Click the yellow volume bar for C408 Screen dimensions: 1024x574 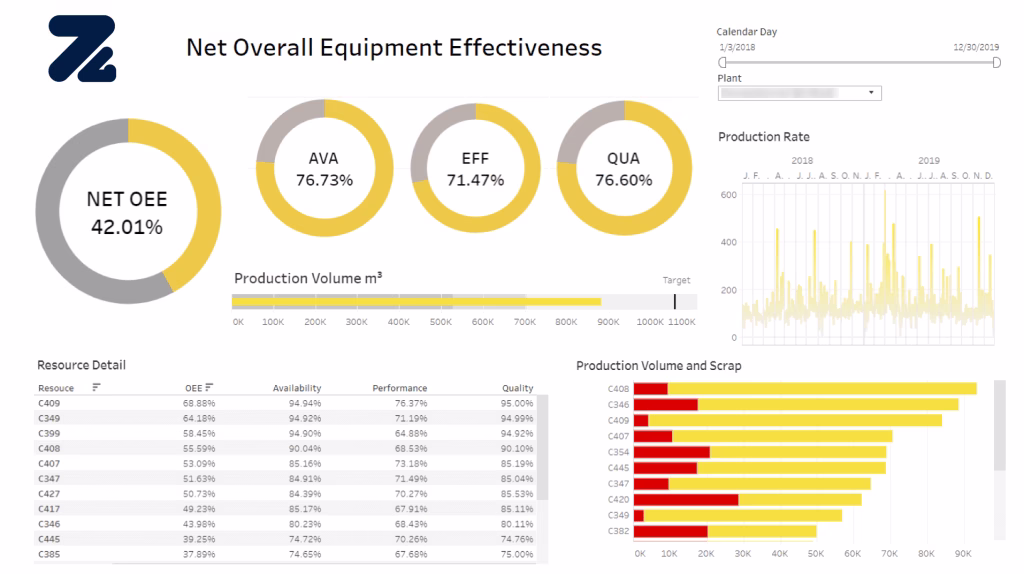pos(820,388)
